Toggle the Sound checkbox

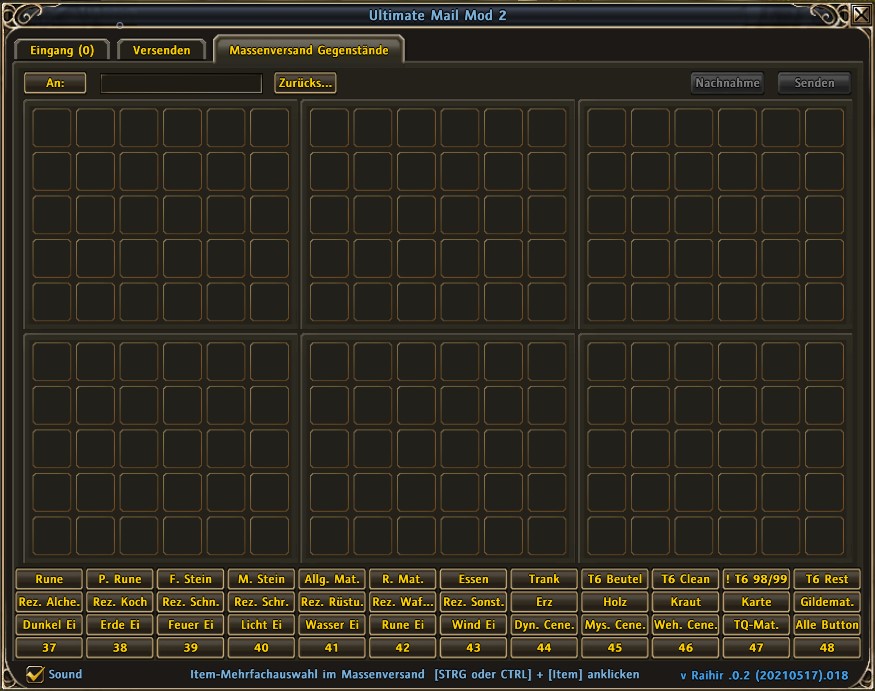click(35, 674)
